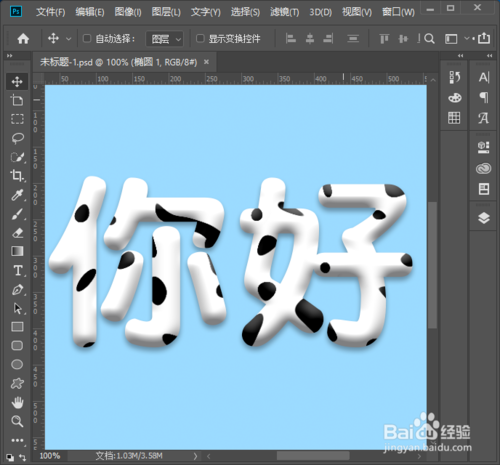Open the Color panel palette icon
Screen dimensions: 500x465
454,98
